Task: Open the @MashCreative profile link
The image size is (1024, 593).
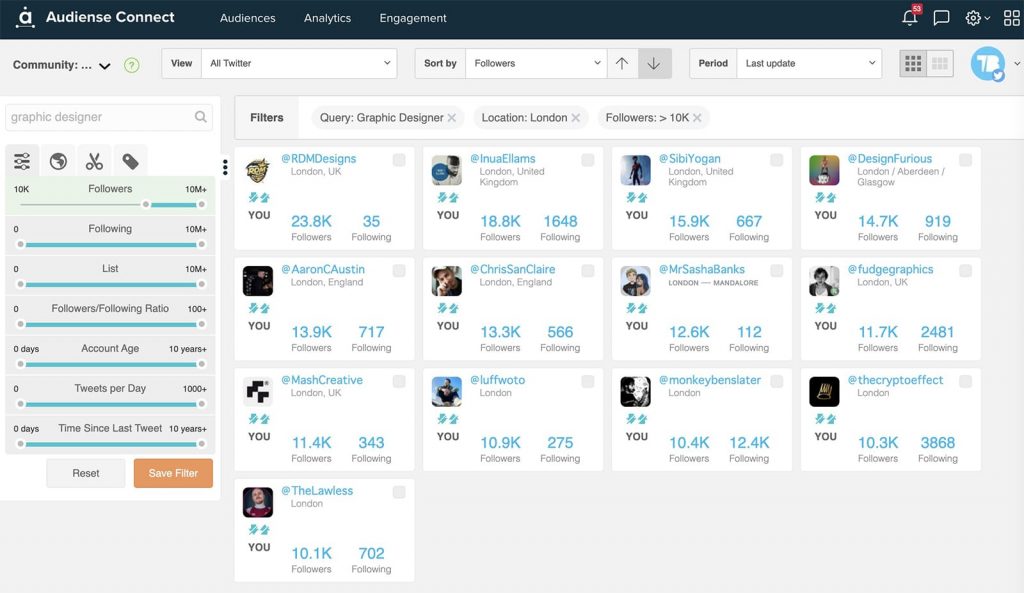Action: point(321,380)
